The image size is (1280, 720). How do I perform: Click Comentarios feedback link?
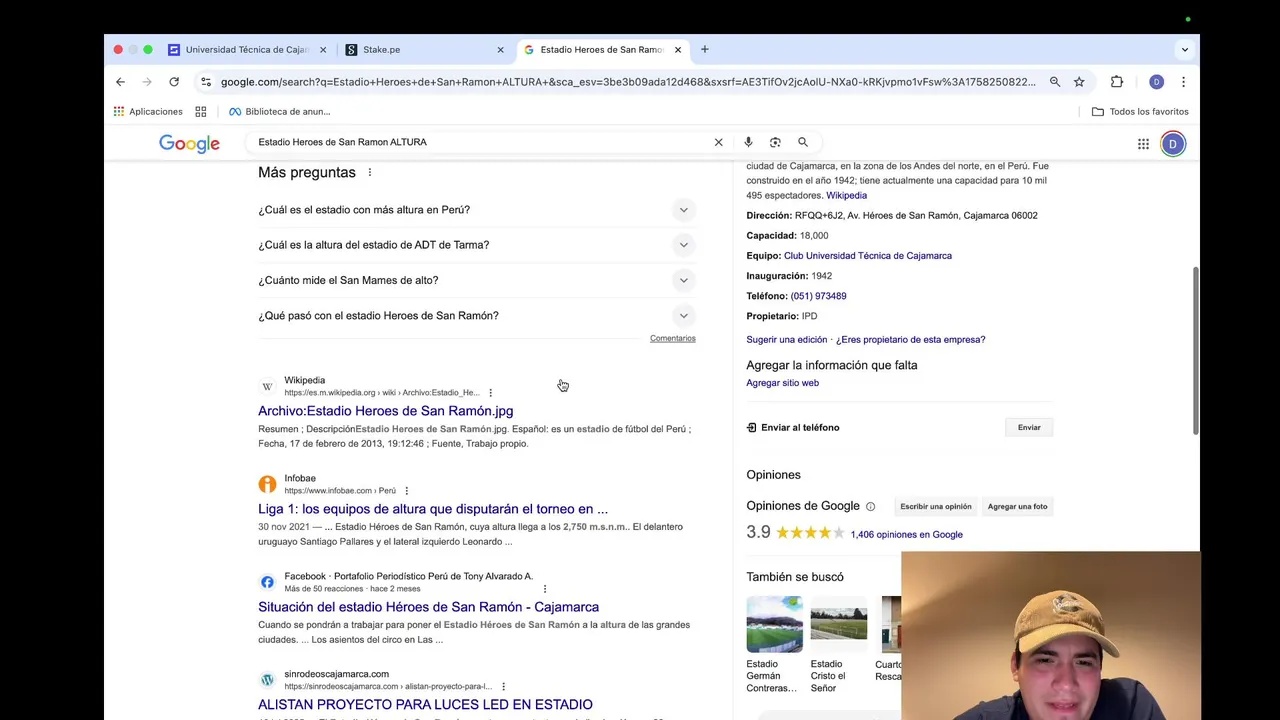[672, 339]
